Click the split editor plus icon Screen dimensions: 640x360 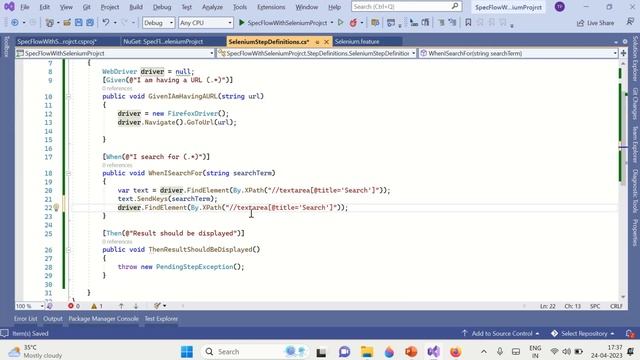623,53
